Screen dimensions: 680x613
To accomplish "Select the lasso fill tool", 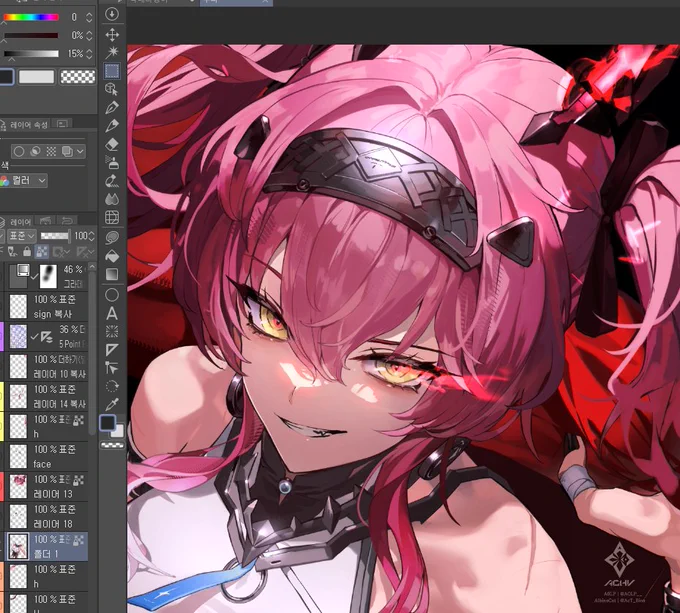I will (112, 237).
